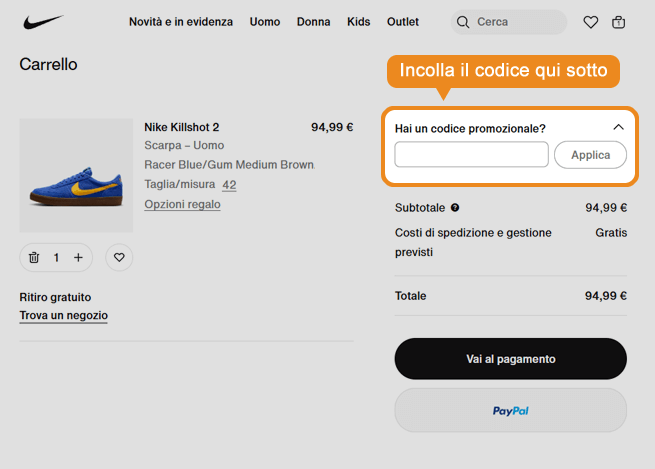Image resolution: width=655 pixels, height=469 pixels.
Task: Click the promo code input field
Action: click(x=471, y=154)
